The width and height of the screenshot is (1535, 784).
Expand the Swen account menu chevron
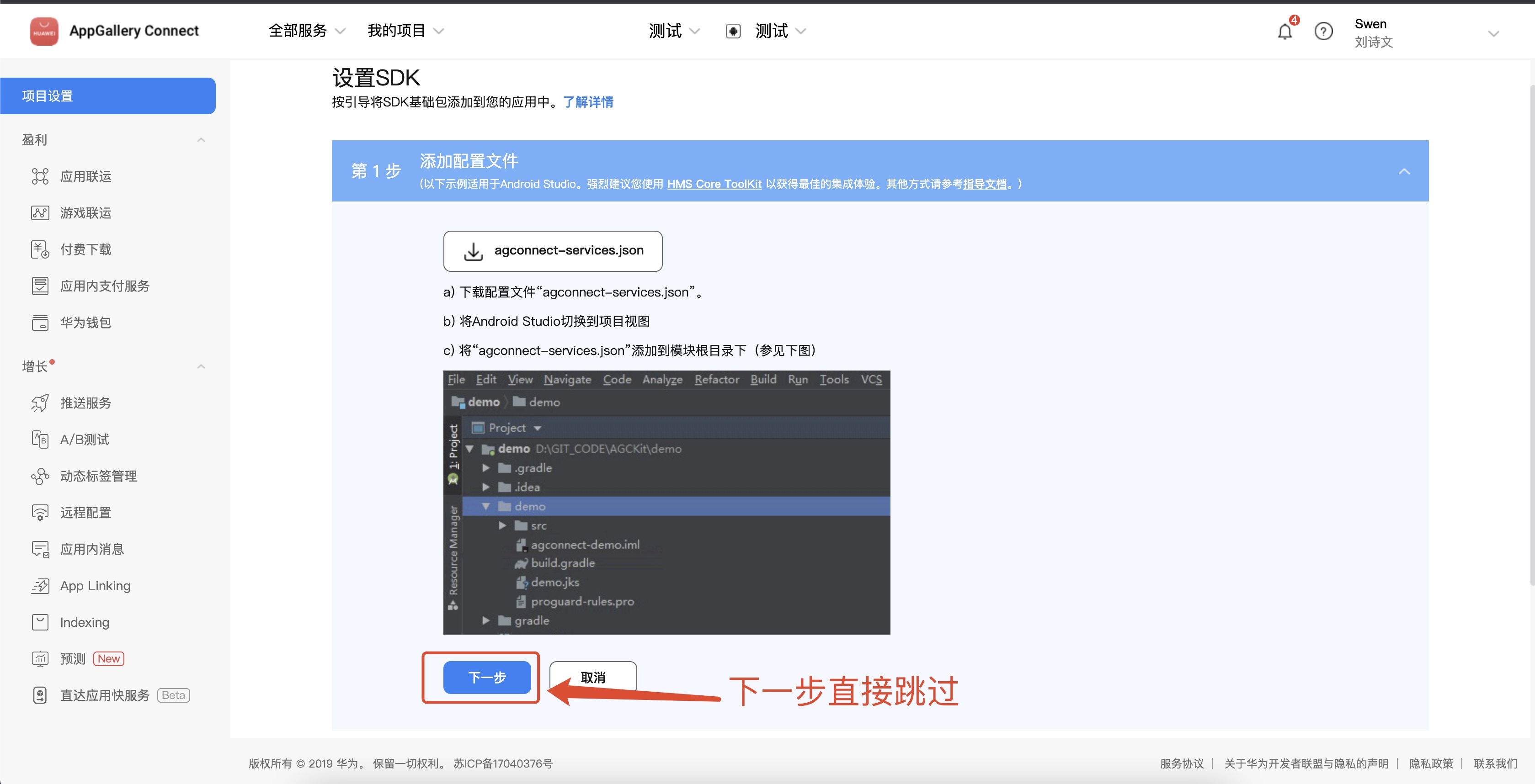(1493, 33)
